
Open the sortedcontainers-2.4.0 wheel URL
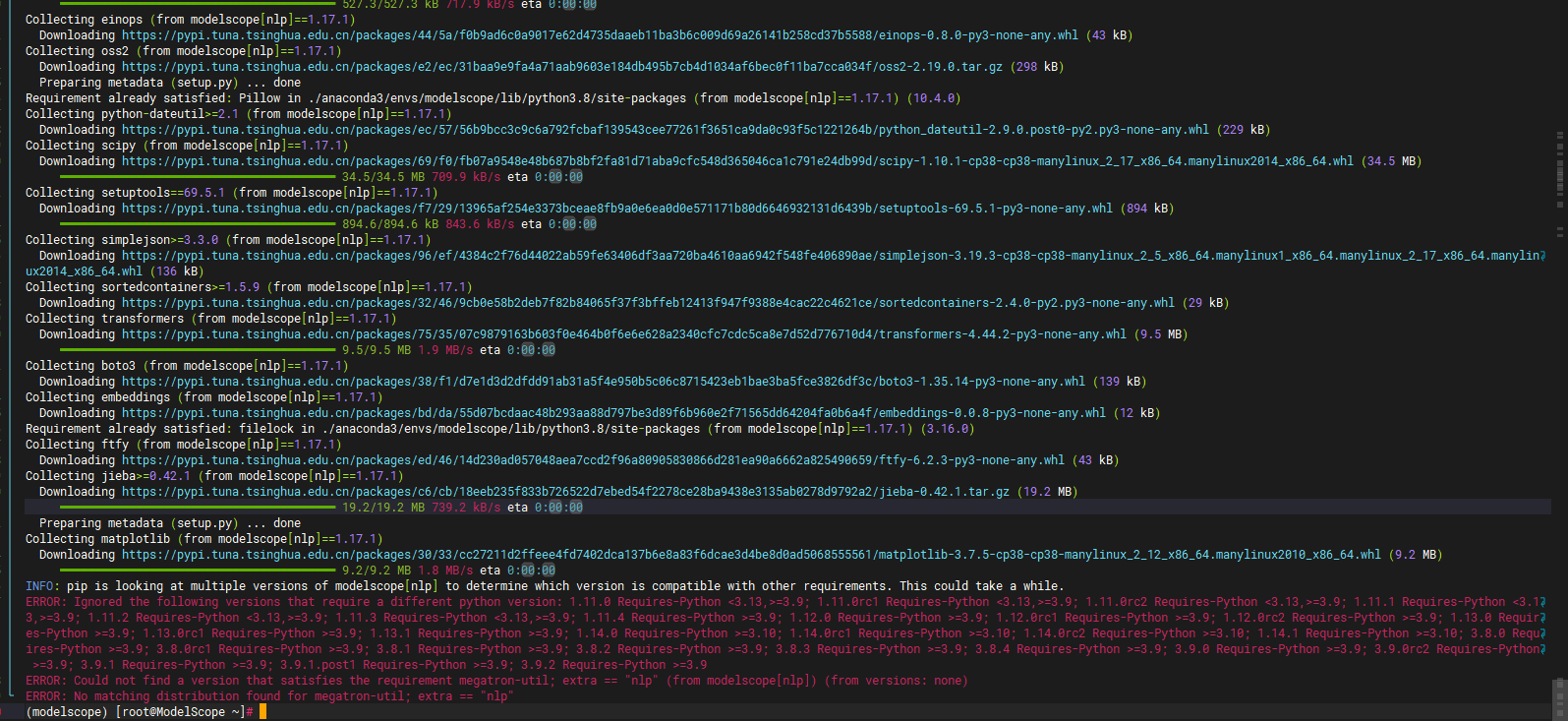648,303
